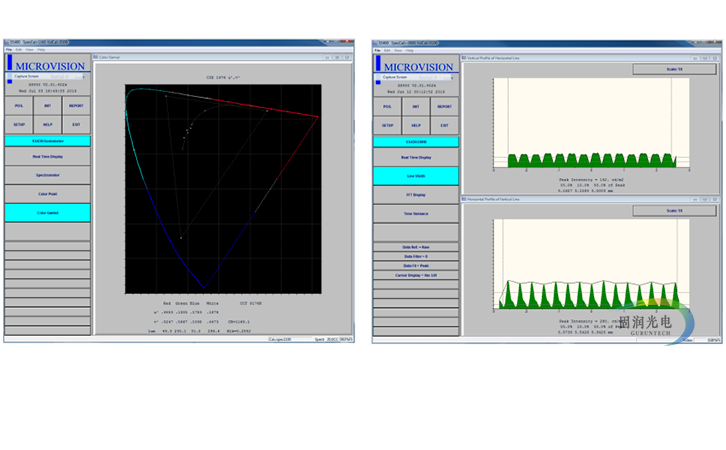
Task: Toggle Data Fit = Peak option
Action: tap(416, 266)
